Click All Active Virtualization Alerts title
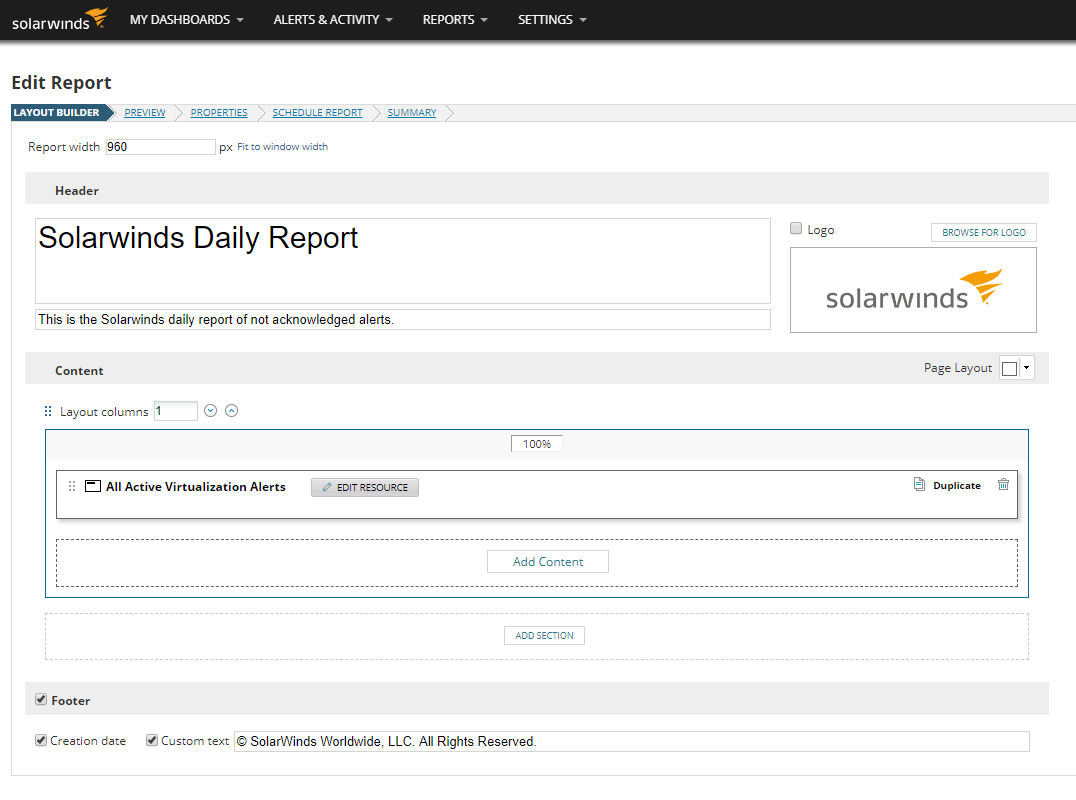The height and width of the screenshot is (800, 1076). click(x=196, y=486)
